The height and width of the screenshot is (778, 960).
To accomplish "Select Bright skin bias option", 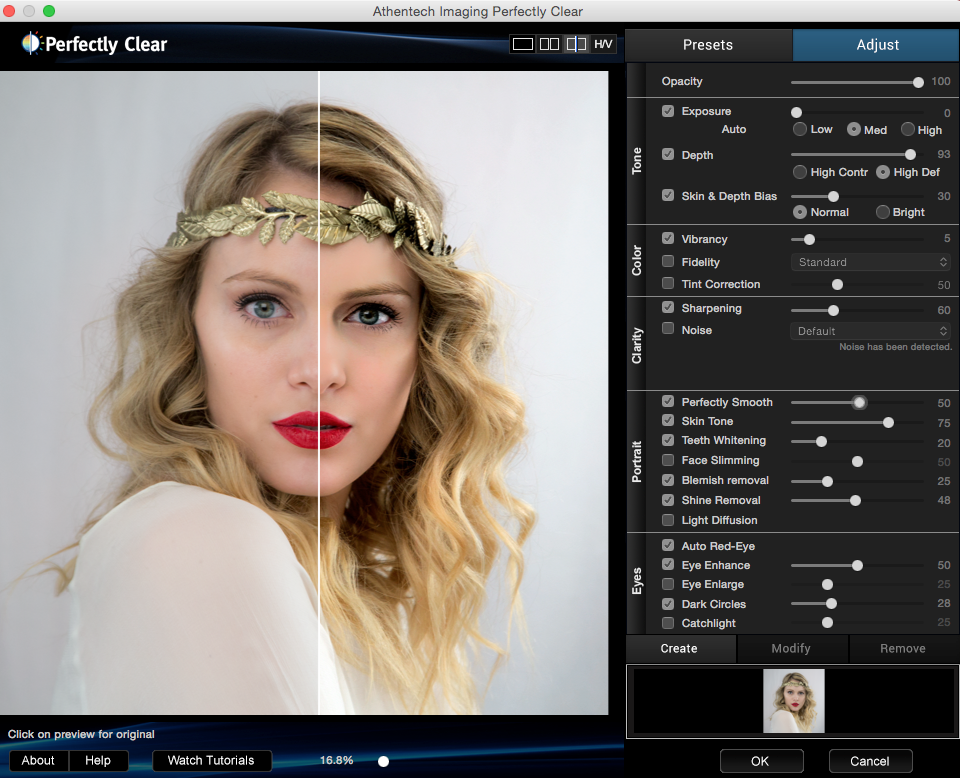I will click(882, 212).
